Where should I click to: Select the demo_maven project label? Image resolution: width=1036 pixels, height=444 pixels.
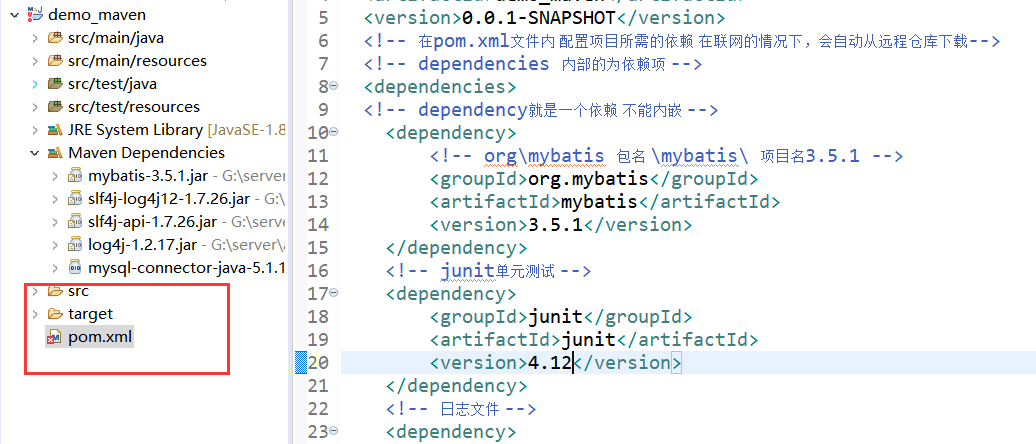97,15
